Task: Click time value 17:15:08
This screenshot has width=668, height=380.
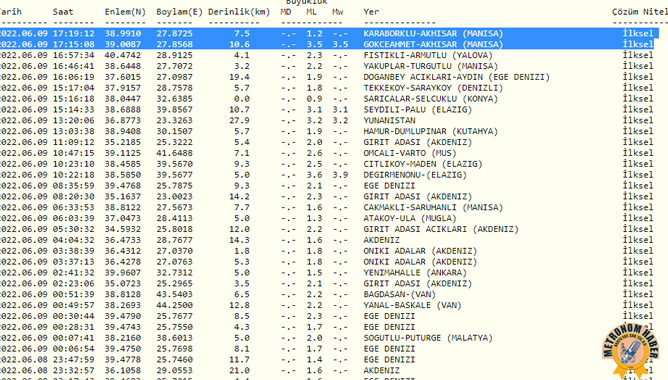Action: 73,44
